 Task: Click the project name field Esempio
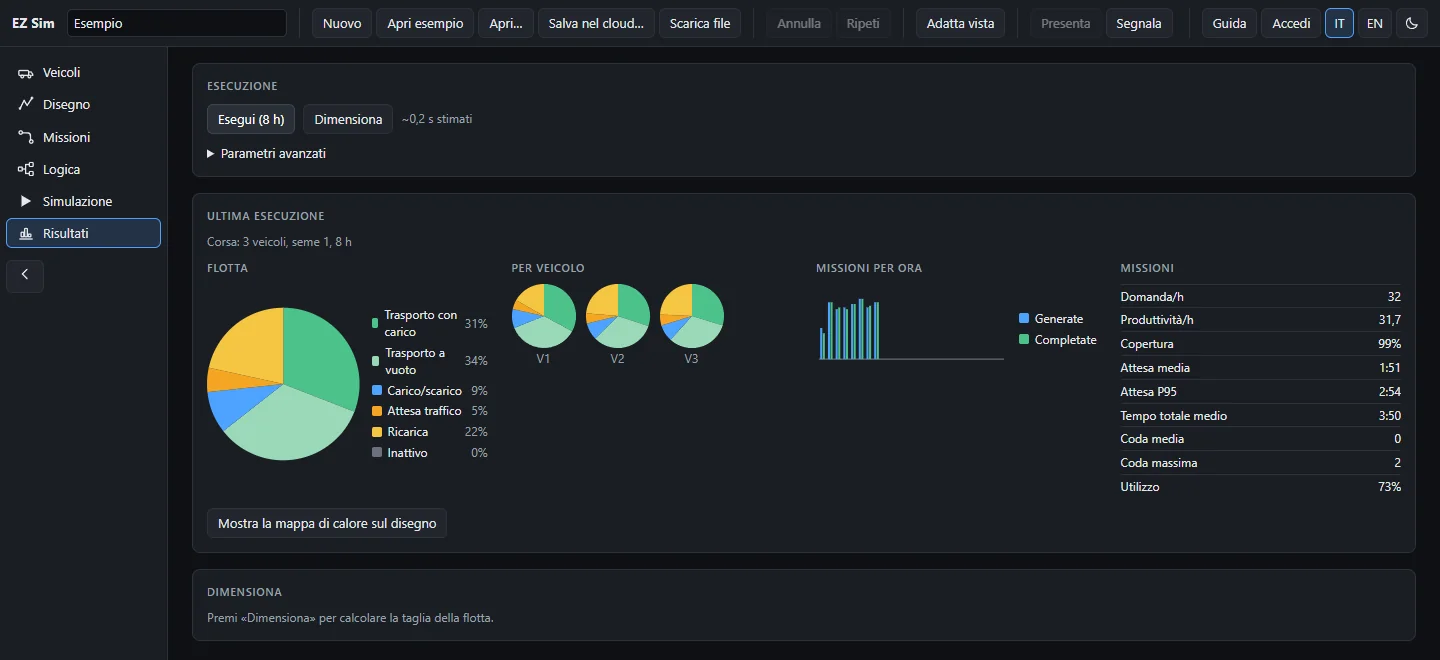[177, 23]
